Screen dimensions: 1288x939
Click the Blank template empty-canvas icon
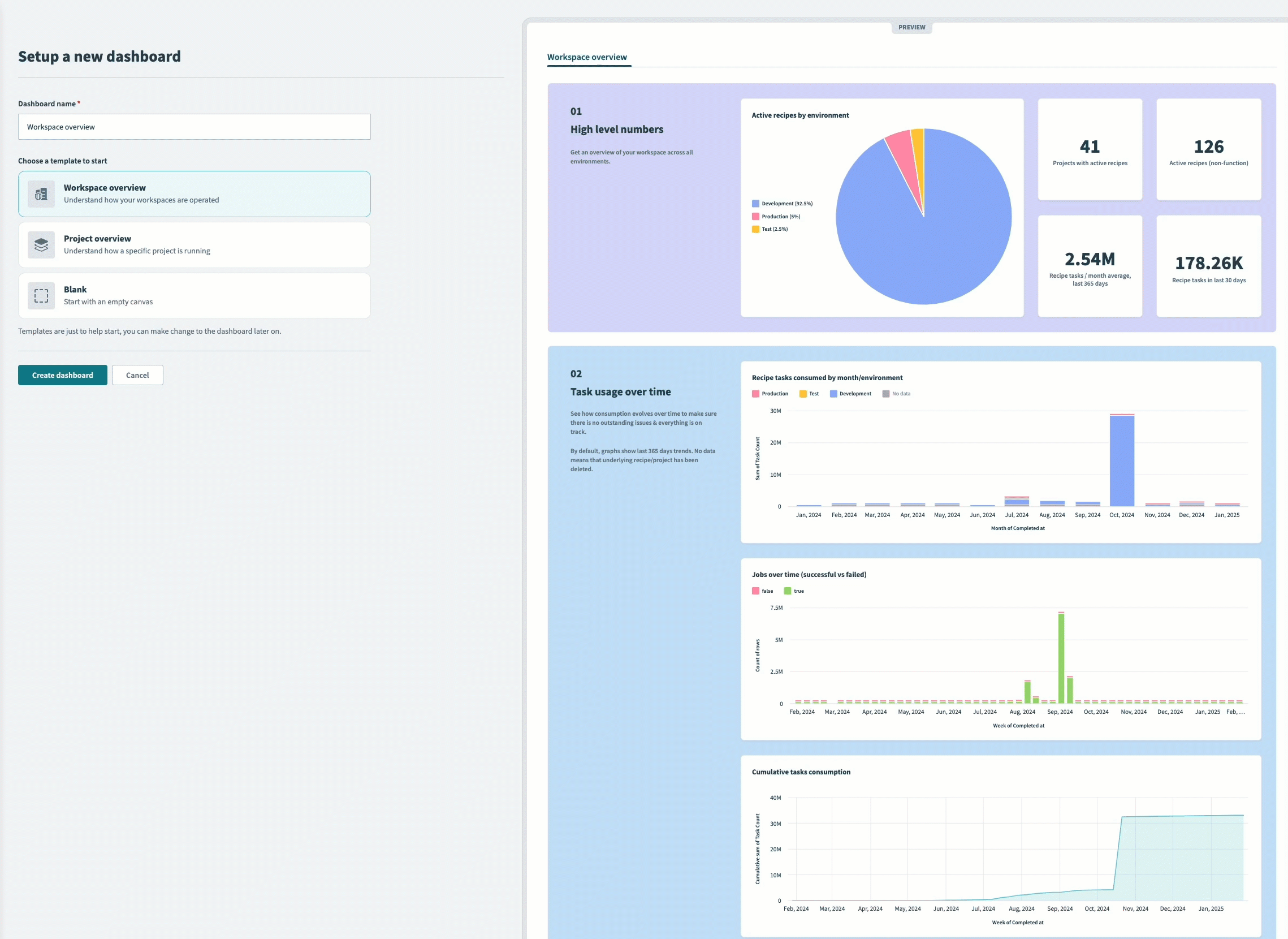(x=40, y=296)
